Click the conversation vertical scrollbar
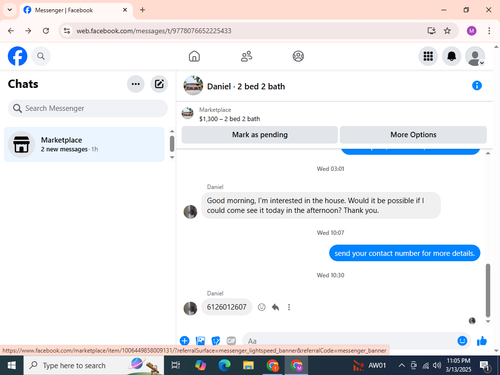 [x=488, y=290]
